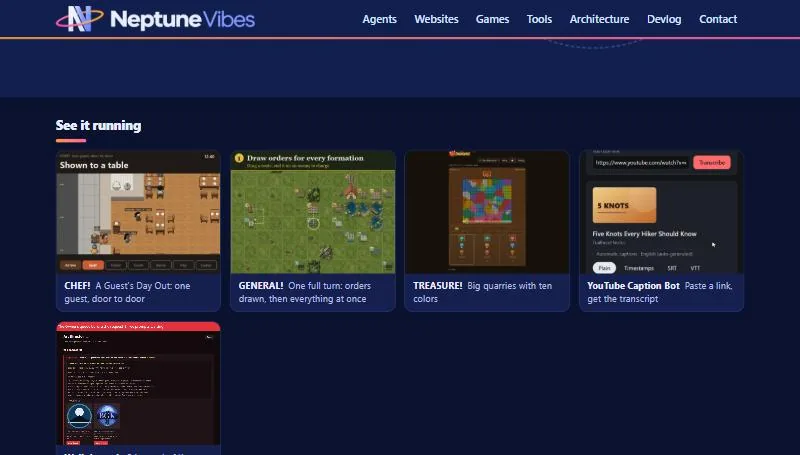Click the GENERAL! One full turn caption
The width and height of the screenshot is (800, 455).
pos(305,292)
